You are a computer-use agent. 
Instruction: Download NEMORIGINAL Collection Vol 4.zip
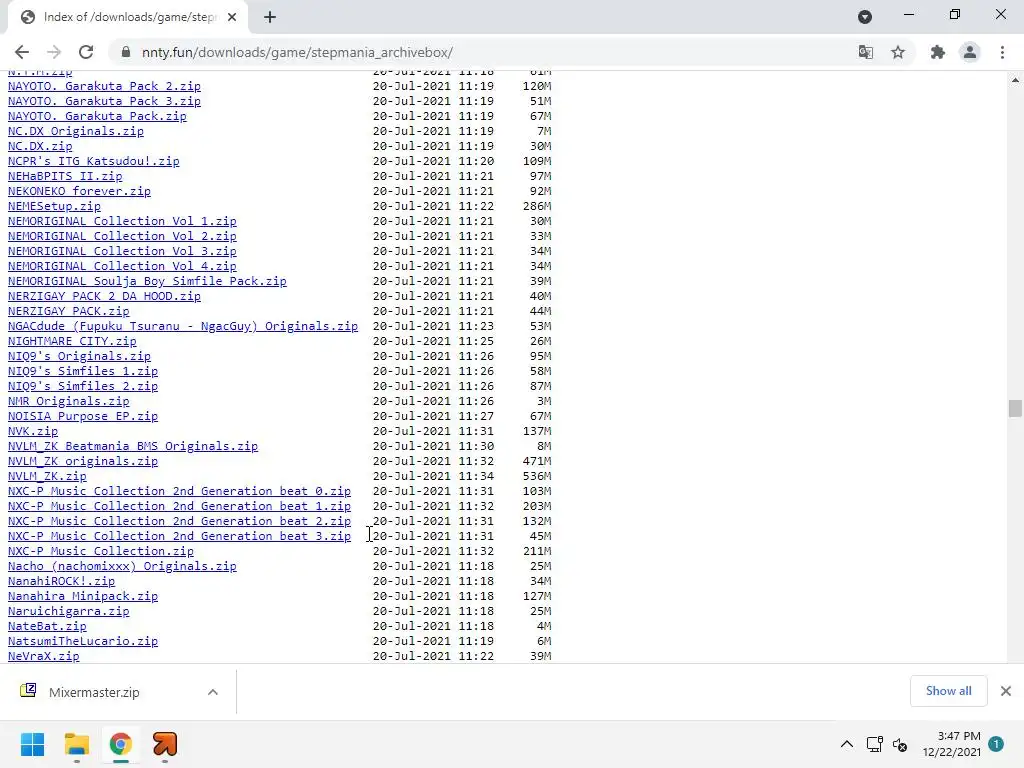point(122,266)
